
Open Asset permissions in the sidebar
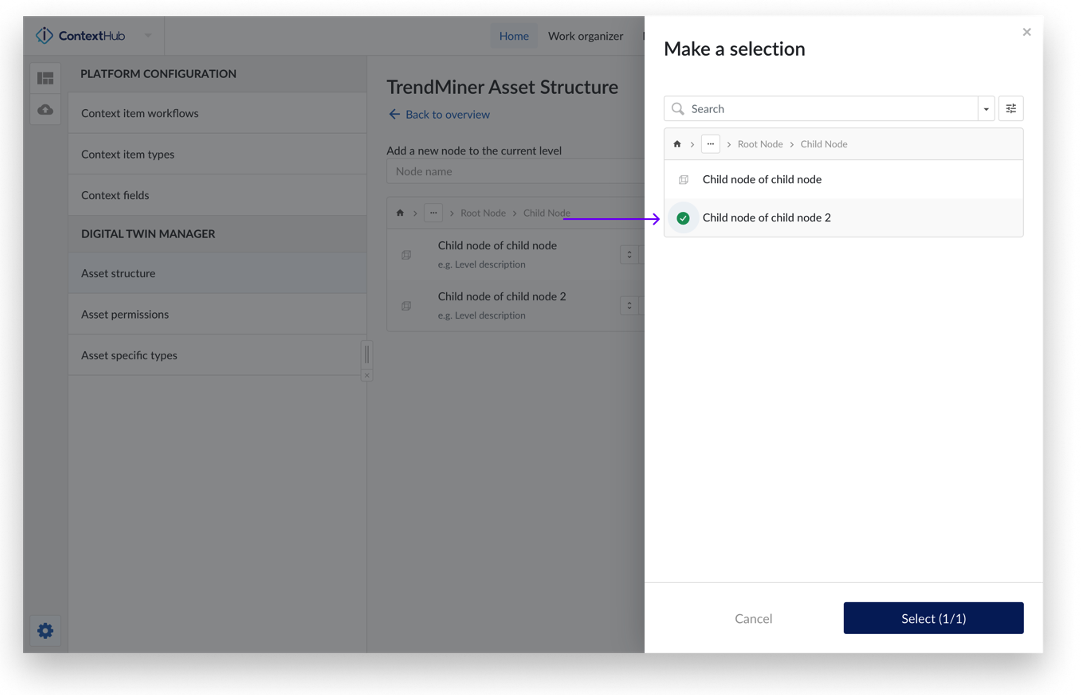coord(125,314)
